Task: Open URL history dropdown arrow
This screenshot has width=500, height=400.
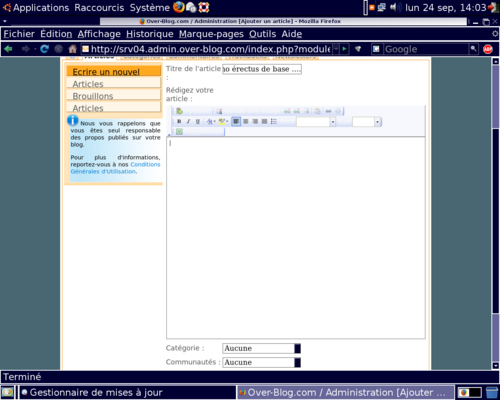Action: 336,49
